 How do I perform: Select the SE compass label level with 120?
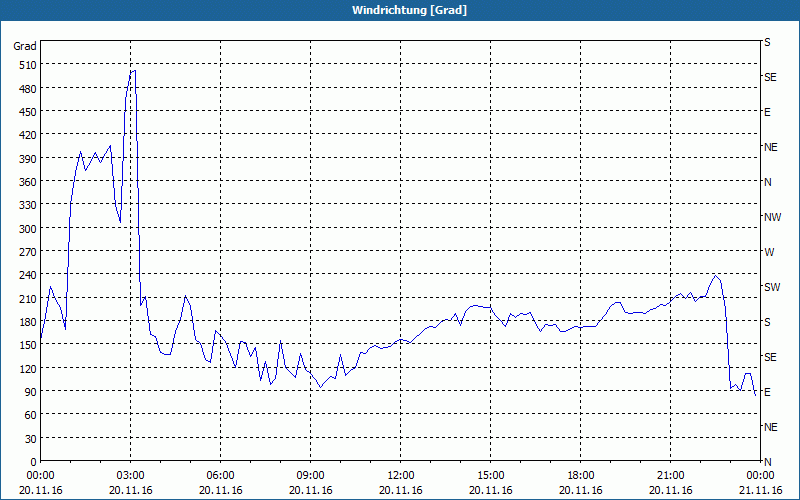[x=770, y=357]
